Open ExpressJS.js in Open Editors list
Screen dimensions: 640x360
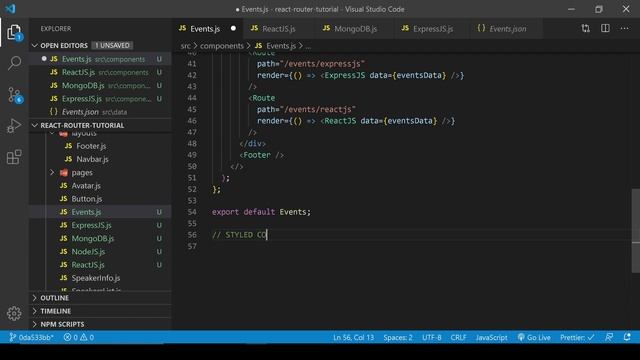point(100,99)
